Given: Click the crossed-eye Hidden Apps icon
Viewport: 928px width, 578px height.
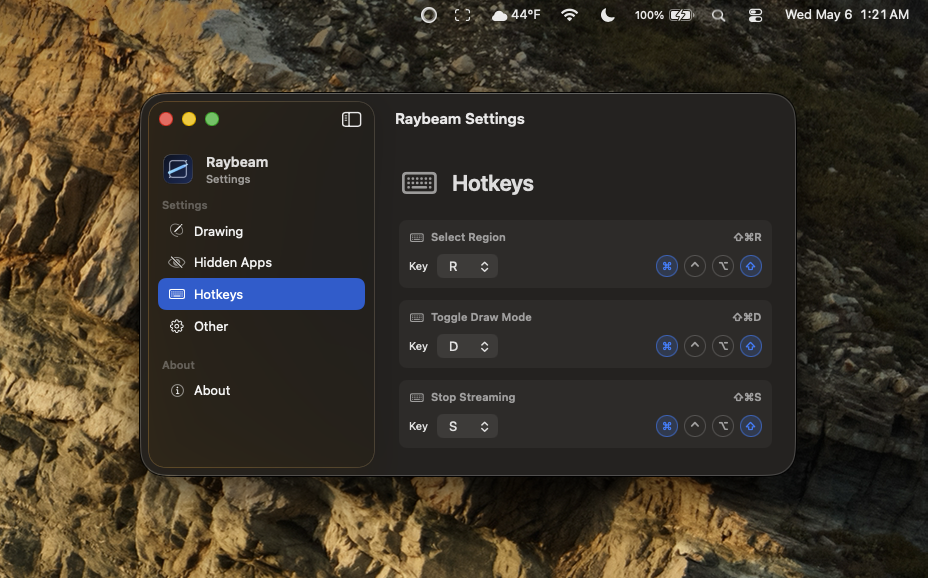Looking at the screenshot, I should tap(176, 262).
